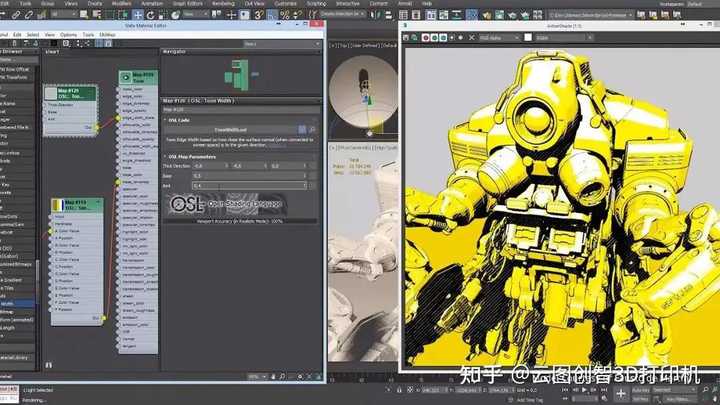Toggle alpha channel display in ActiveShade
Viewport: 720px width, 405px height.
pos(452,38)
